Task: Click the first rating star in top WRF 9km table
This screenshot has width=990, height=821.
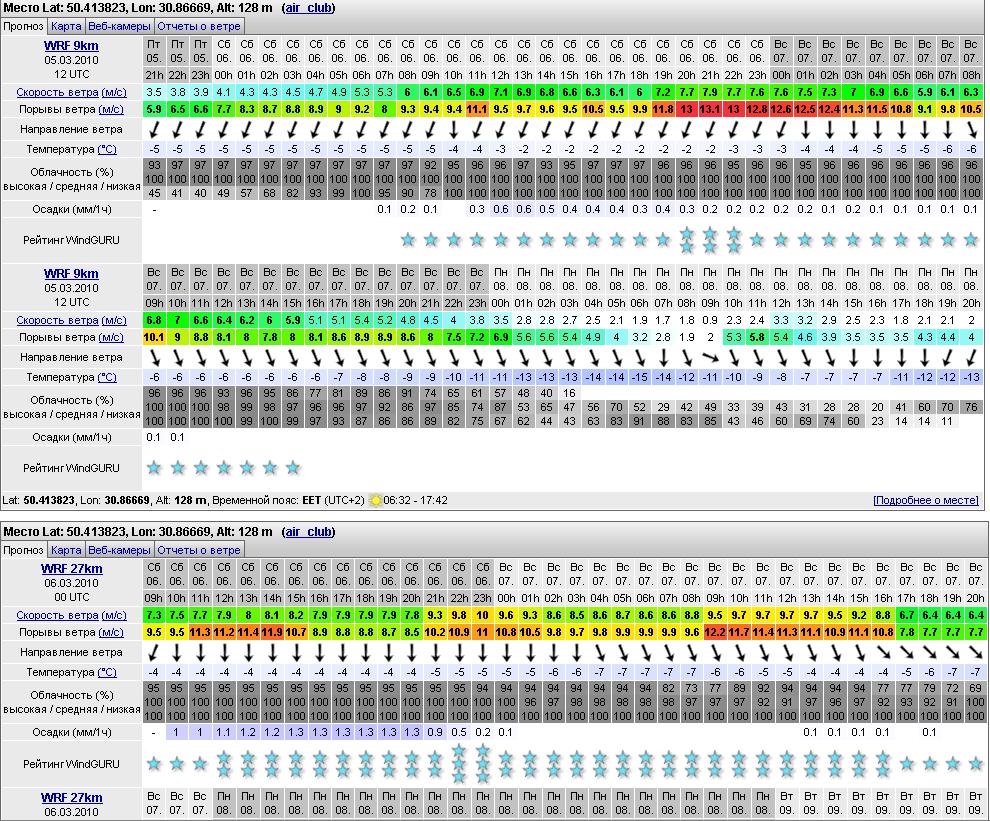Action: point(407,240)
